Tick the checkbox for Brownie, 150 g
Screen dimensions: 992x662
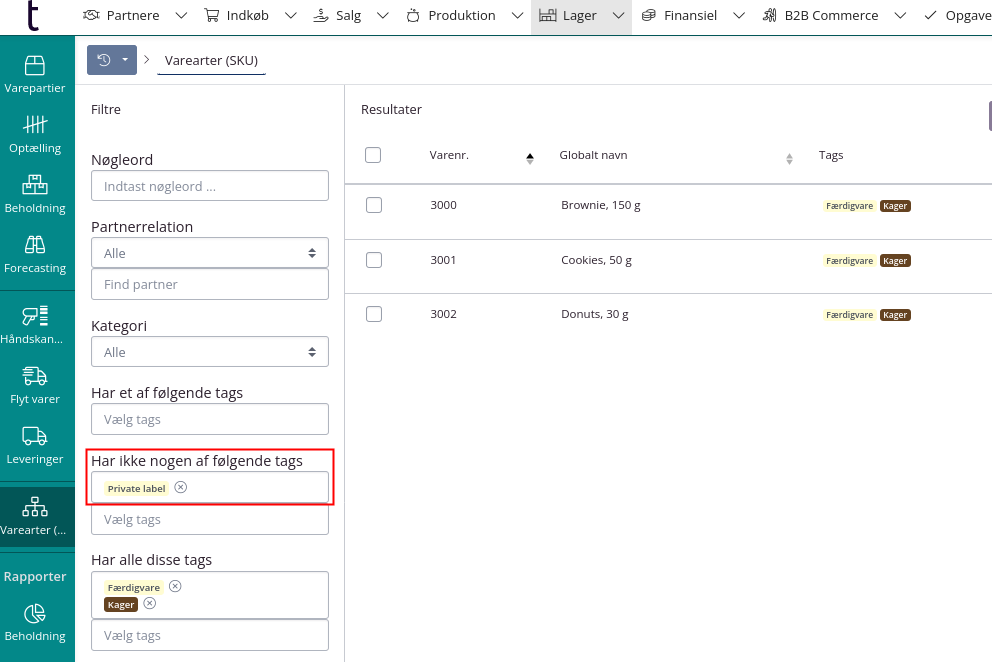374,205
